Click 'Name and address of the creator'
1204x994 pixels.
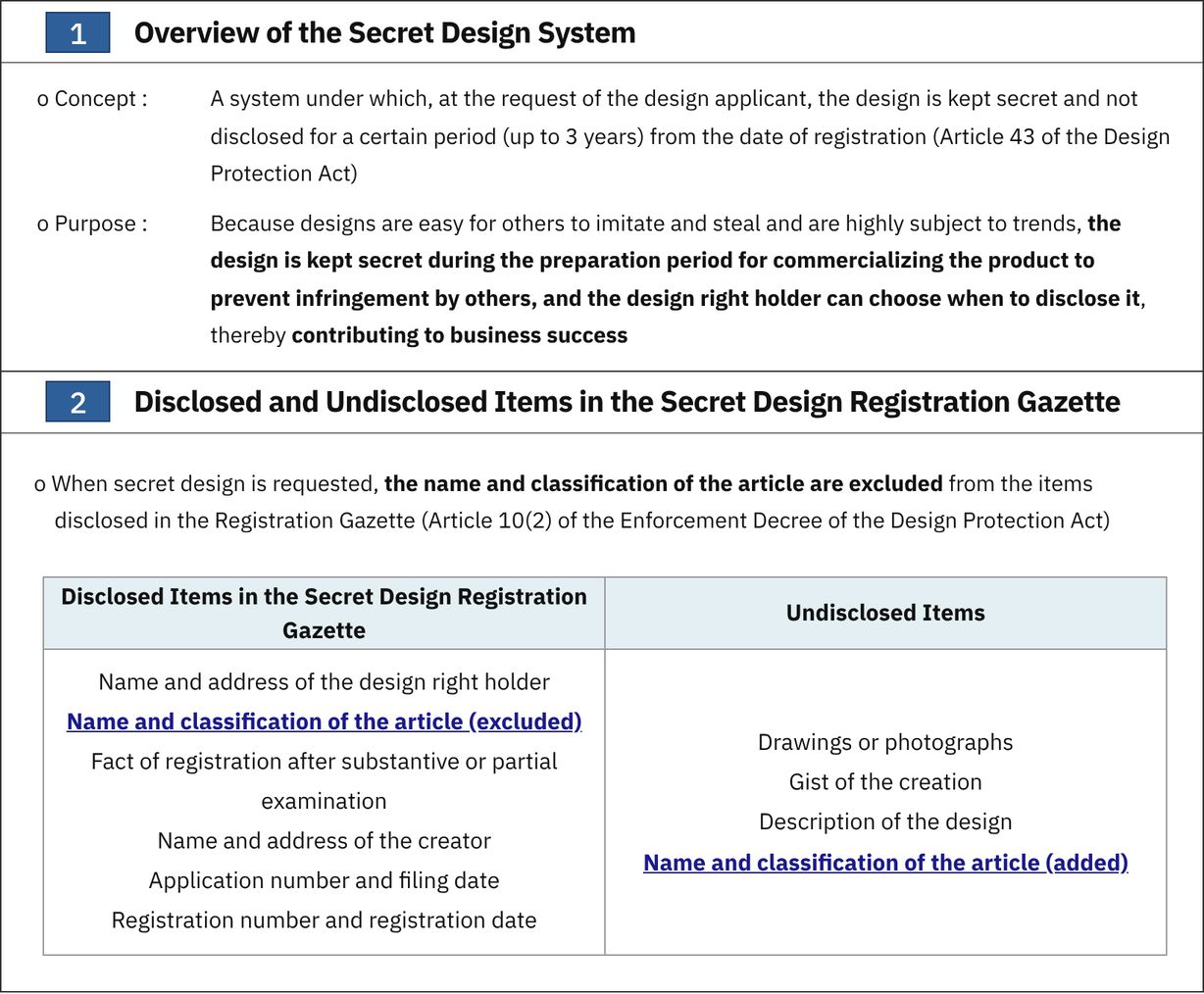click(x=324, y=841)
